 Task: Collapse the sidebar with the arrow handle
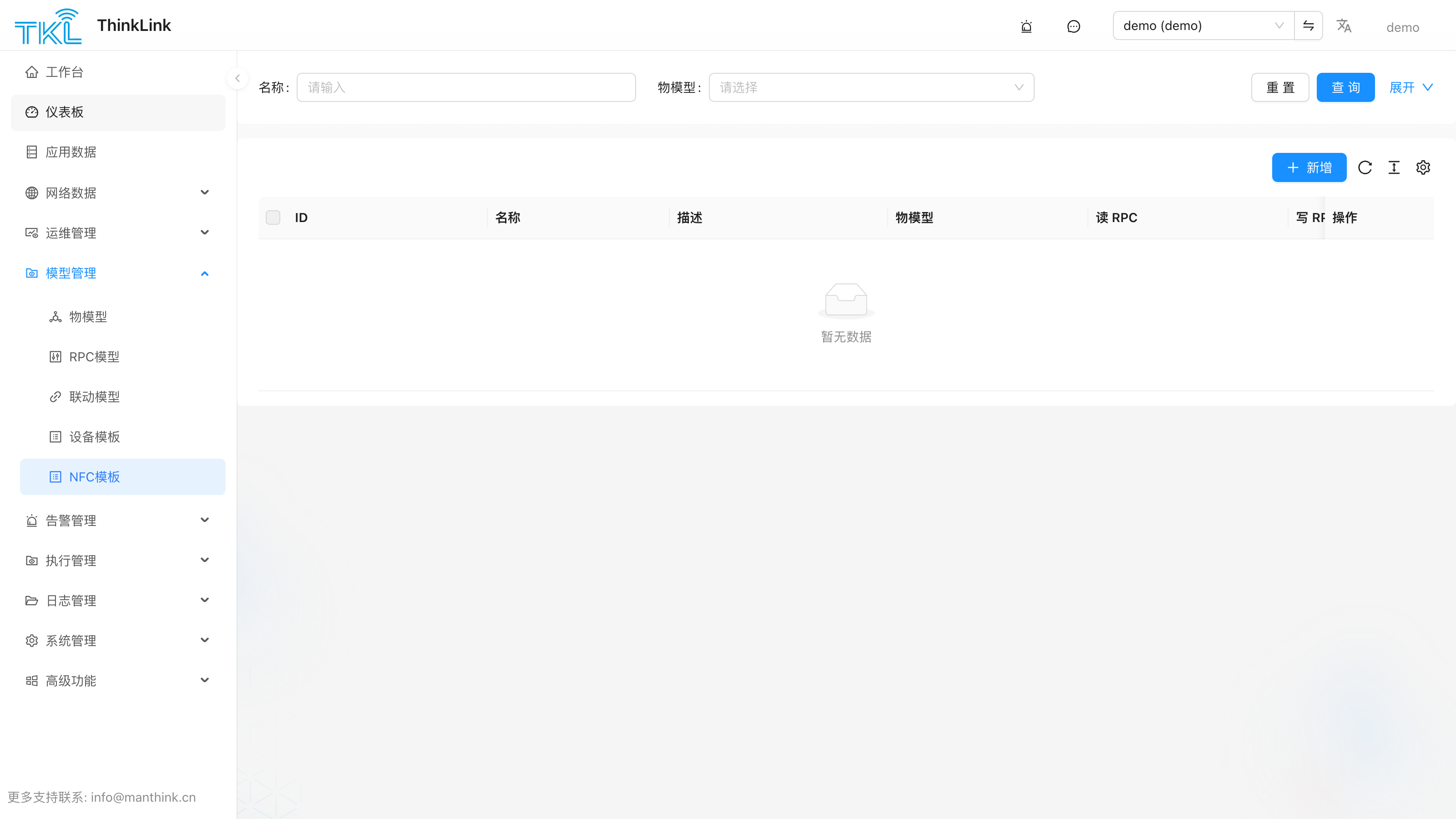coord(238,79)
